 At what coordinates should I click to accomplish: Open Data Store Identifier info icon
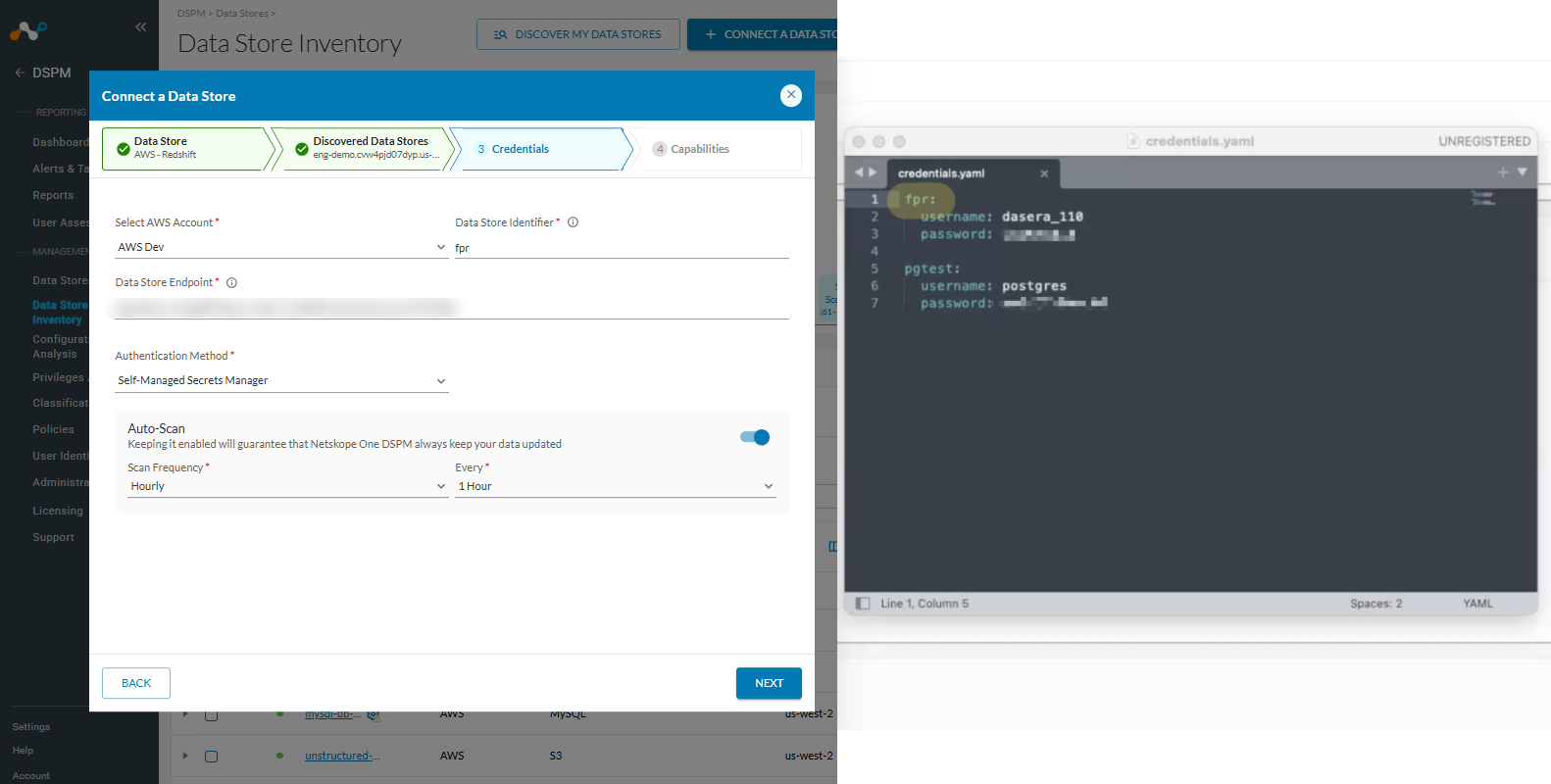[x=573, y=222]
